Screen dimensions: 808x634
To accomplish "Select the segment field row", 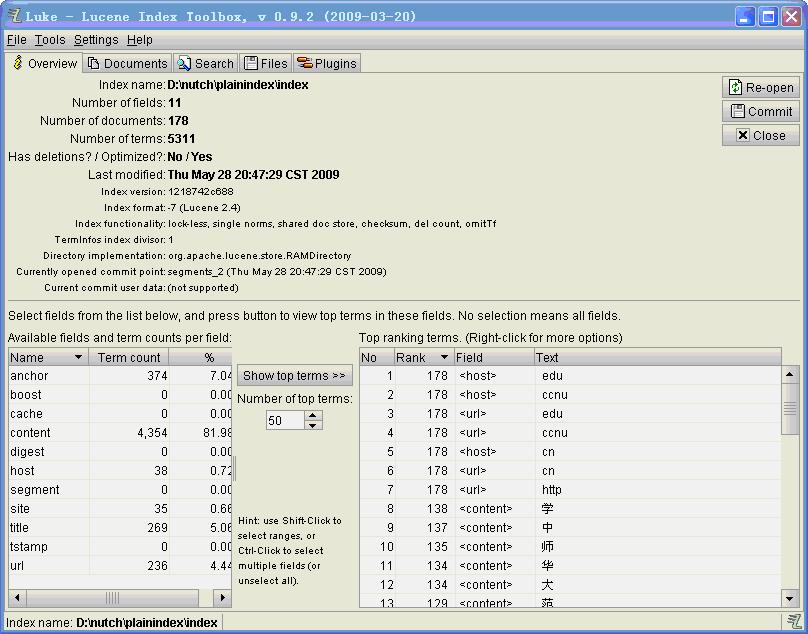I will click(120, 490).
